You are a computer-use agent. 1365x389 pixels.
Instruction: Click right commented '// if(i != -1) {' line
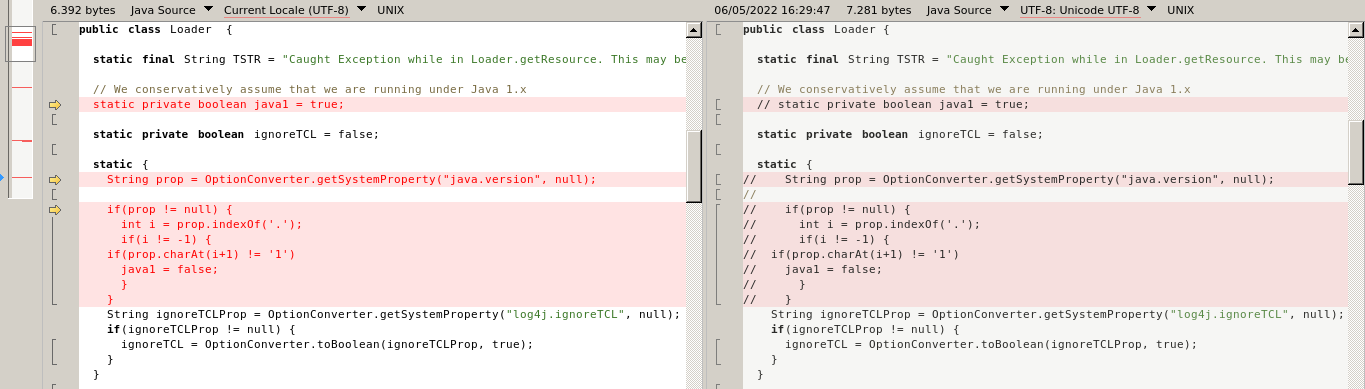pyautogui.click(x=816, y=240)
